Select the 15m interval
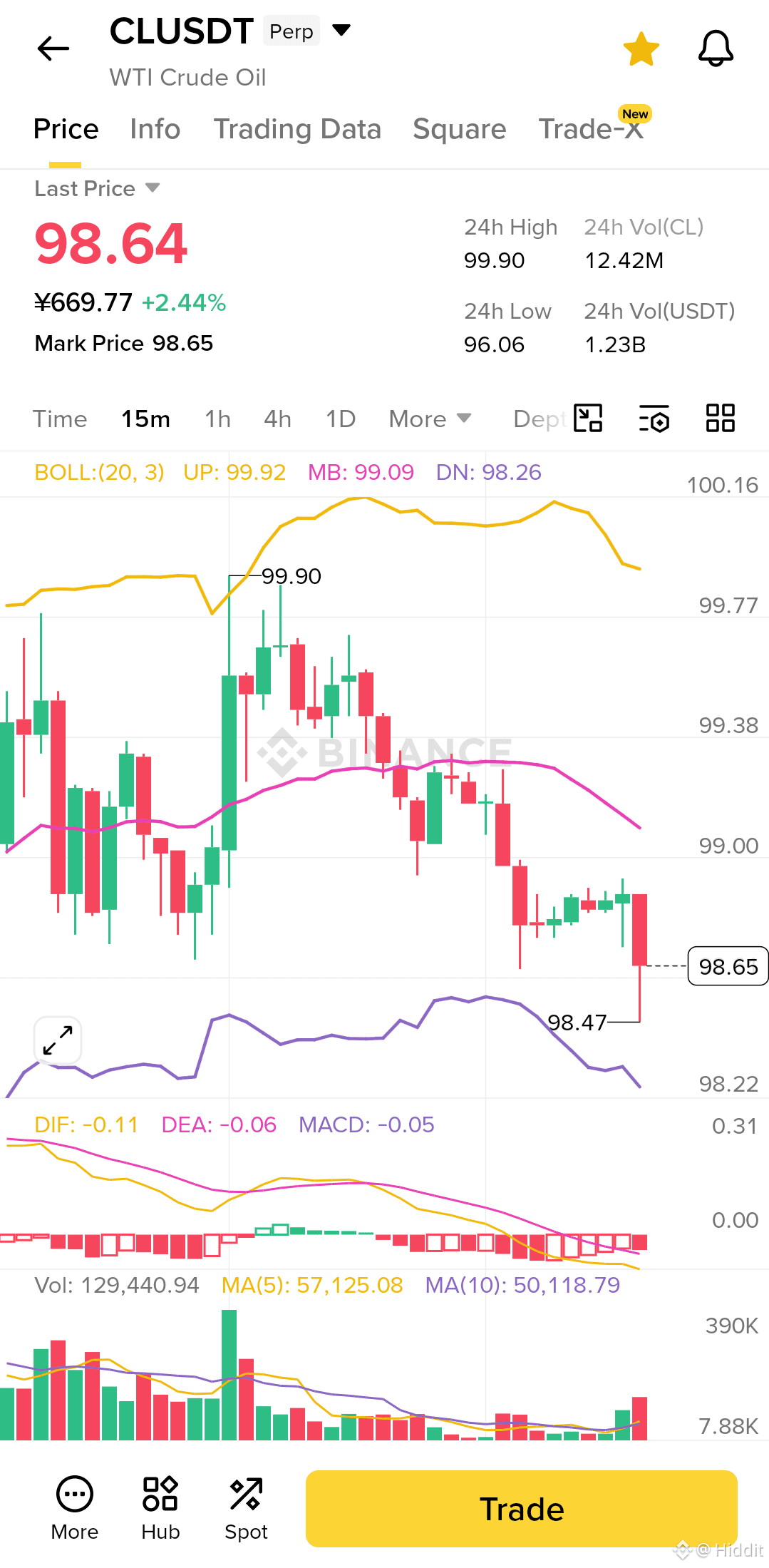The width and height of the screenshot is (769, 1568). point(146,419)
